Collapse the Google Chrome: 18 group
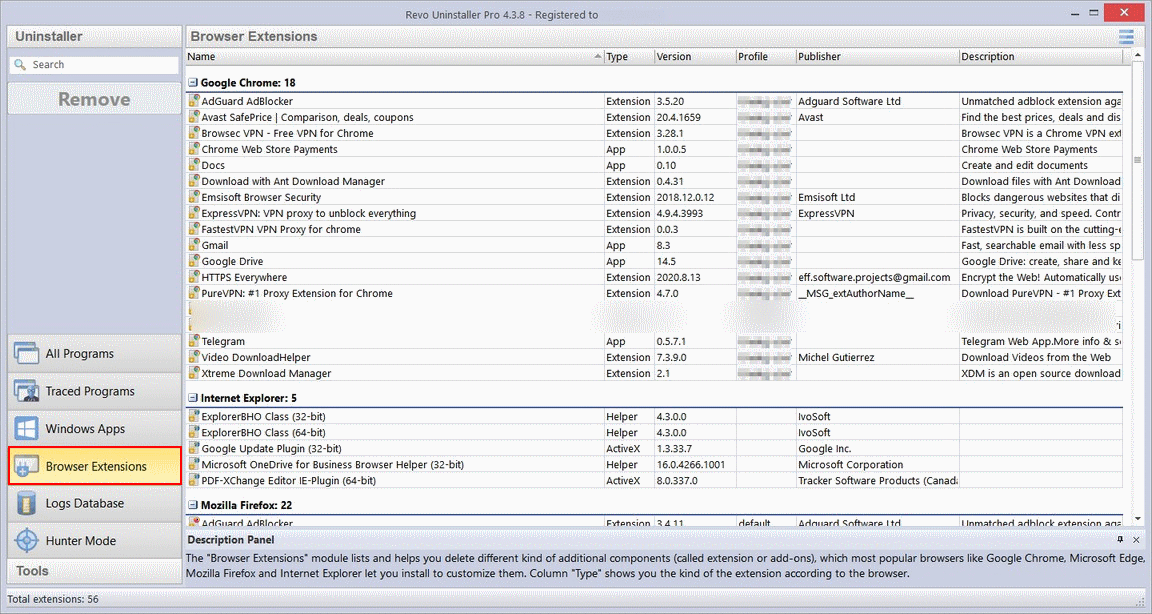This screenshot has width=1152, height=614. click(192, 83)
